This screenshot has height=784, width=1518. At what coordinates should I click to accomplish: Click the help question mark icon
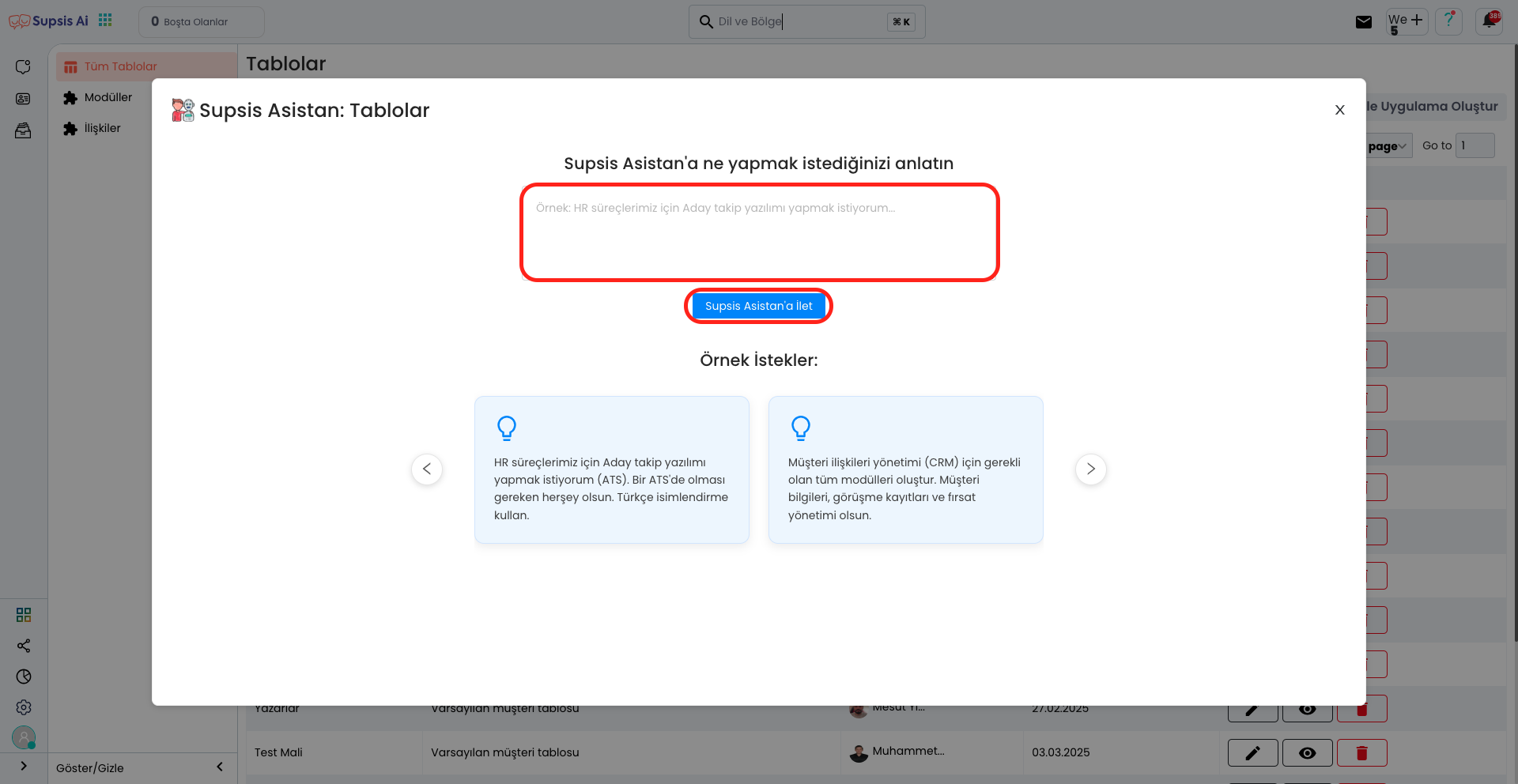coord(1448,21)
